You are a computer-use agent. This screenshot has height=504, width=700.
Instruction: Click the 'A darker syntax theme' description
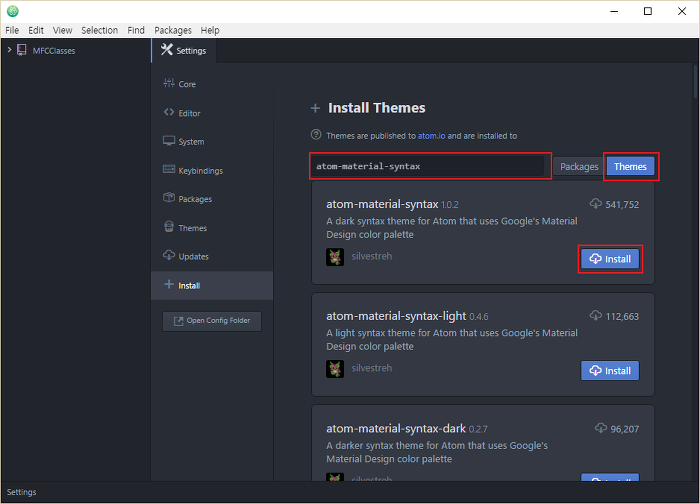[x=437, y=452]
